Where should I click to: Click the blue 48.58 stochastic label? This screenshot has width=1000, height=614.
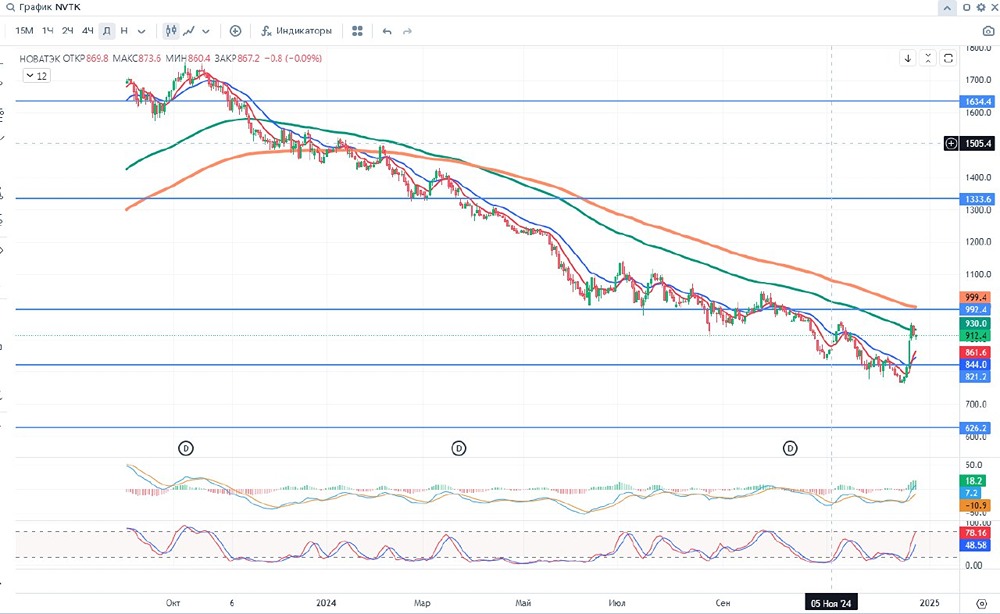tap(976, 545)
